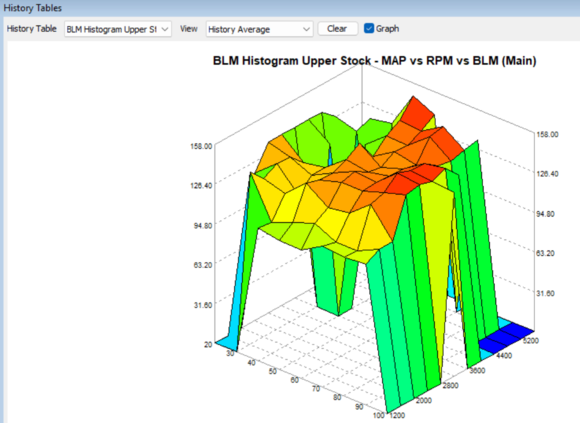Click the 4400 RPM axis label
Viewport: 580px width, 423px height.
504,356
